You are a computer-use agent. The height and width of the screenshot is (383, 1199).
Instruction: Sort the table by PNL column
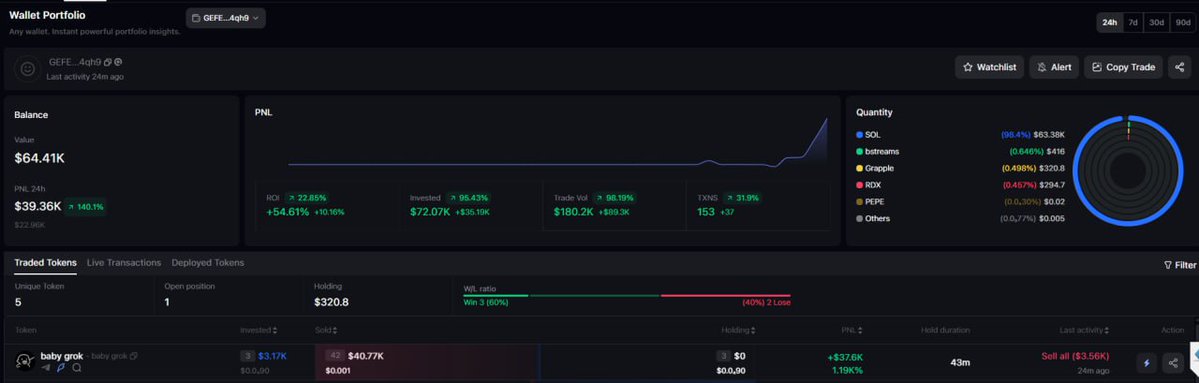852,330
